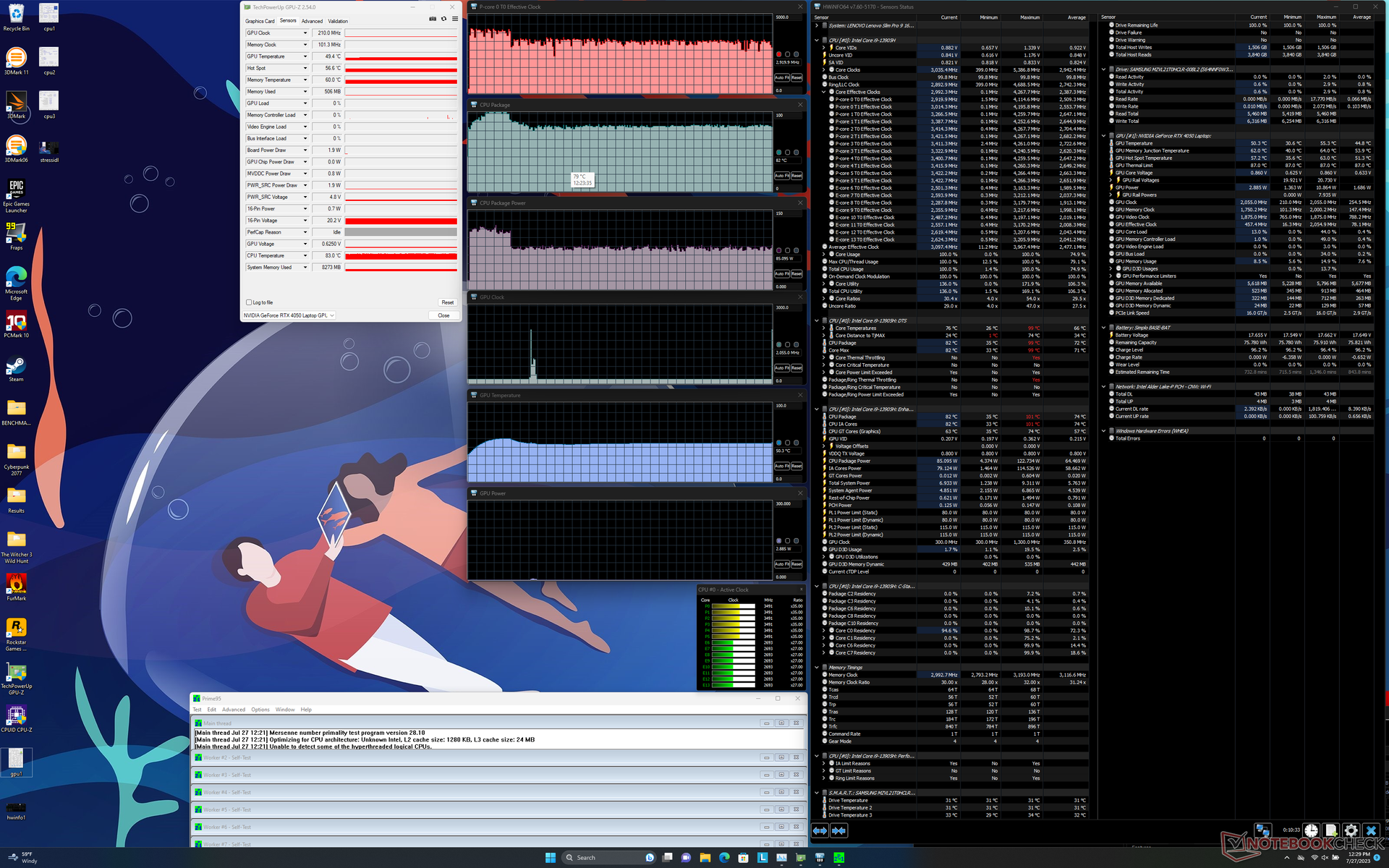Enable the Log to file checkbox
The height and width of the screenshot is (868, 1389).
249,302
